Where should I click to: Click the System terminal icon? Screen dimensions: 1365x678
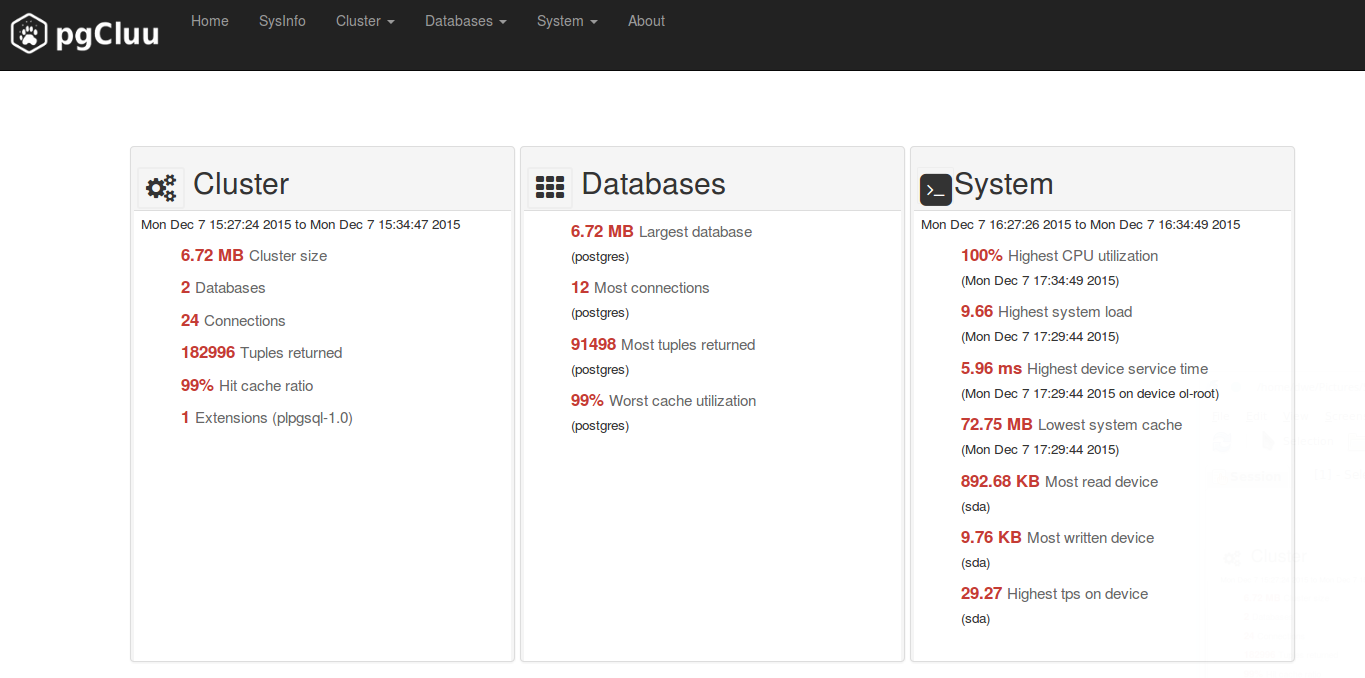(936, 189)
